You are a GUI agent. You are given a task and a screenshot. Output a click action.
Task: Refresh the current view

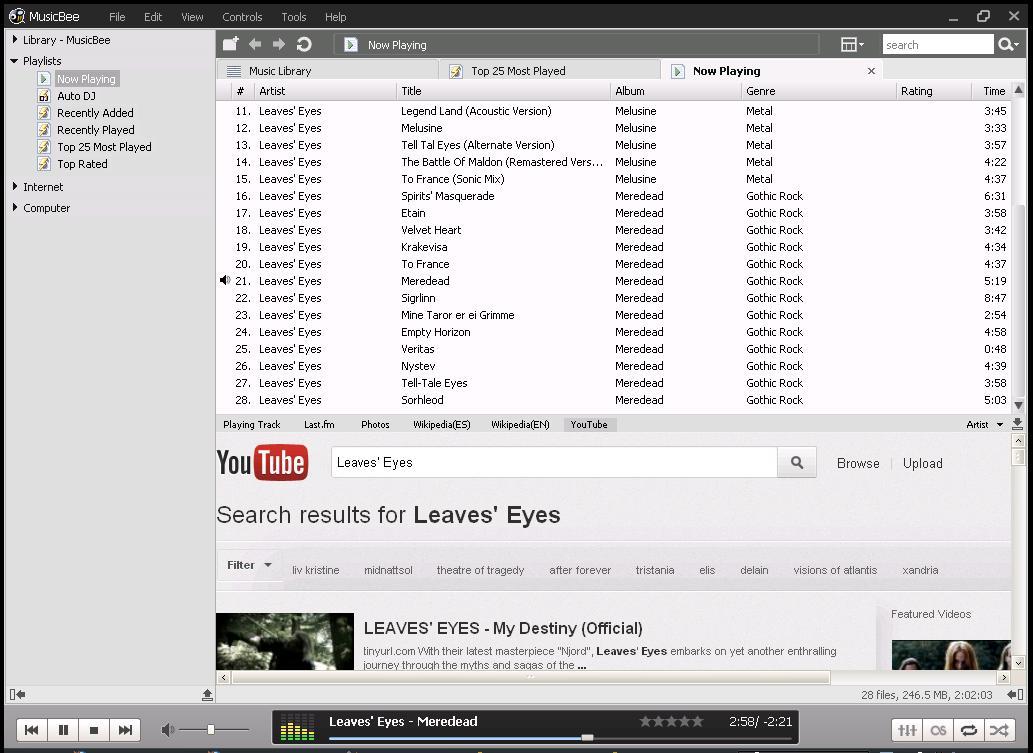(x=304, y=44)
